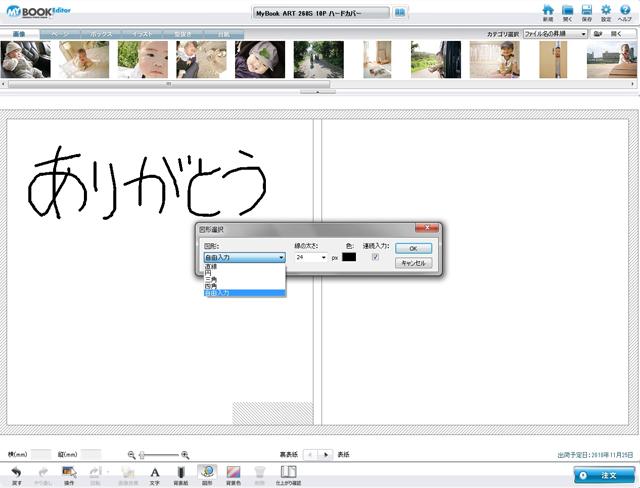The width and height of the screenshot is (640, 488).
Task: Switch to the イラスト tab
Action: click(x=142, y=34)
